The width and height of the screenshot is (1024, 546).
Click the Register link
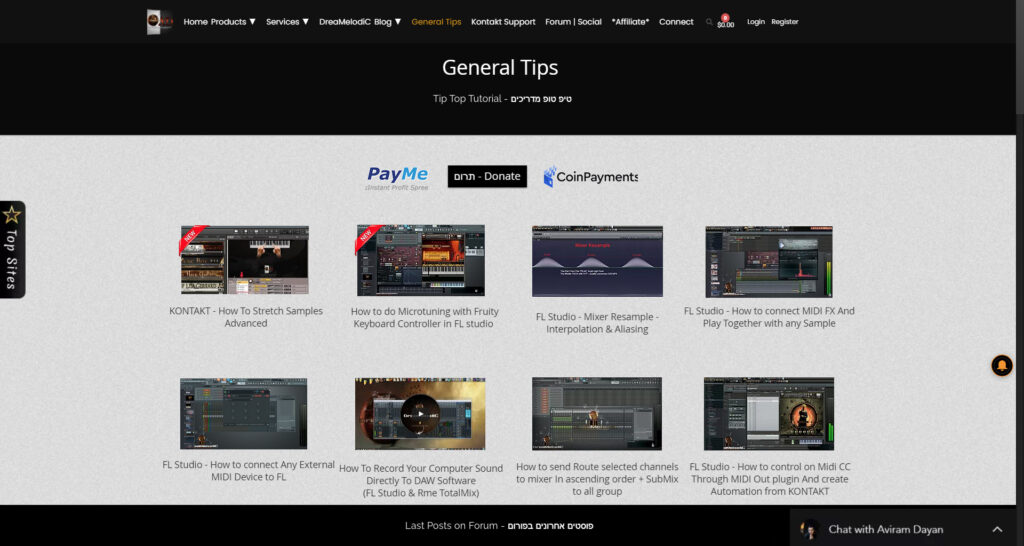point(784,22)
